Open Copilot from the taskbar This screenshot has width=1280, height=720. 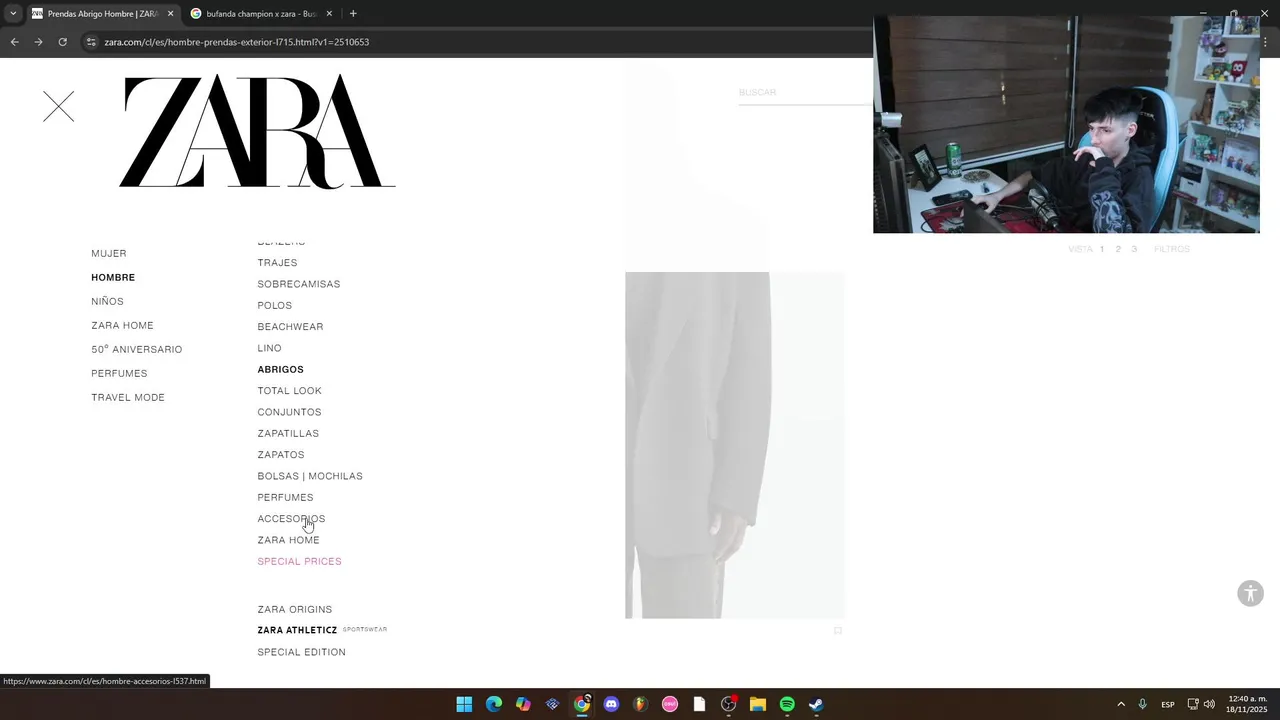[523, 704]
